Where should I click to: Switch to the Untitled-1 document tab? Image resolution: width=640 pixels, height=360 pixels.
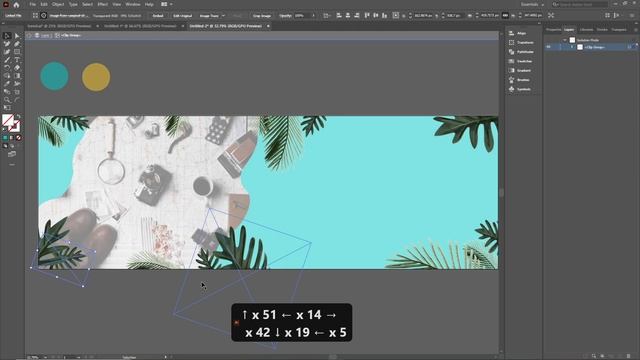(140, 26)
